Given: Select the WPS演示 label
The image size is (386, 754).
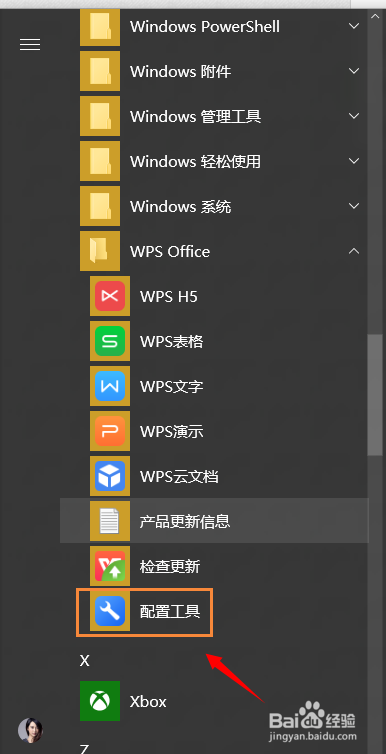Looking at the screenshot, I should tap(172, 432).
